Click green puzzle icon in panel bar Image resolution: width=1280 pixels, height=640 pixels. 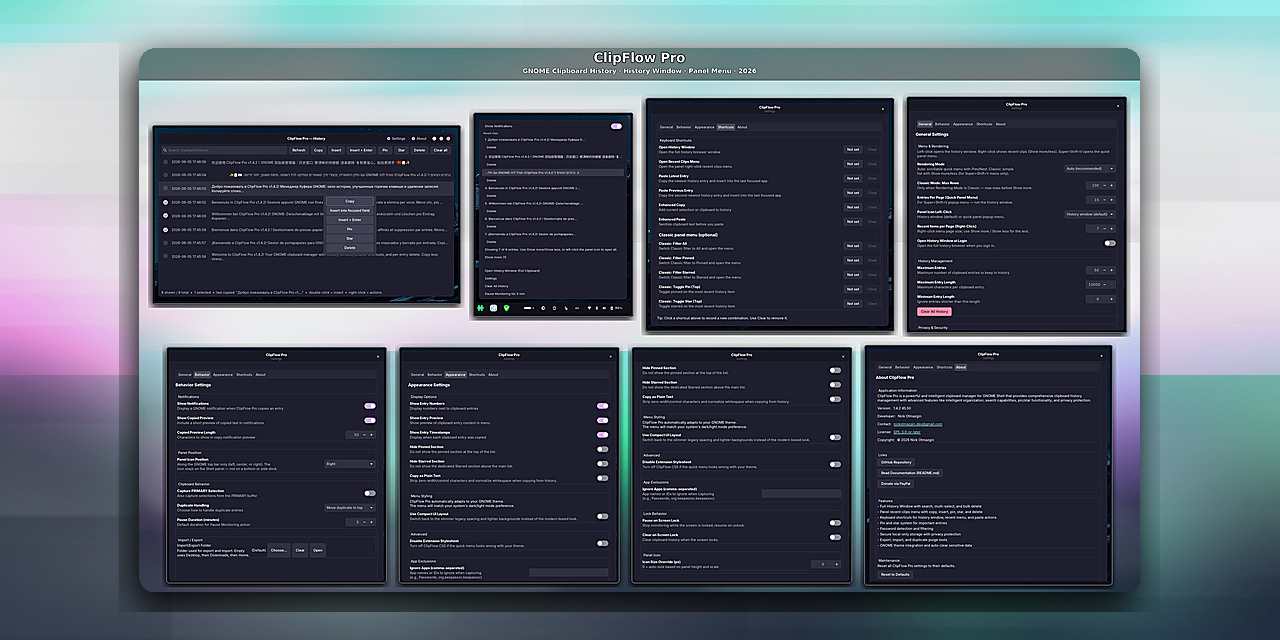click(482, 308)
